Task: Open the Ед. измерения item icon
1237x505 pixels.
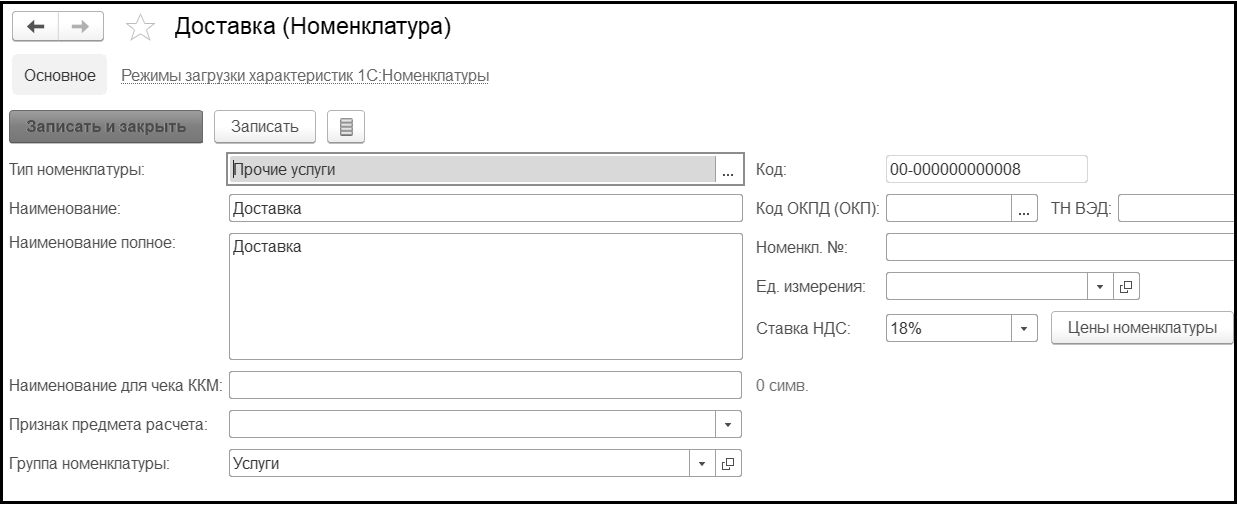Action: tap(1126, 287)
